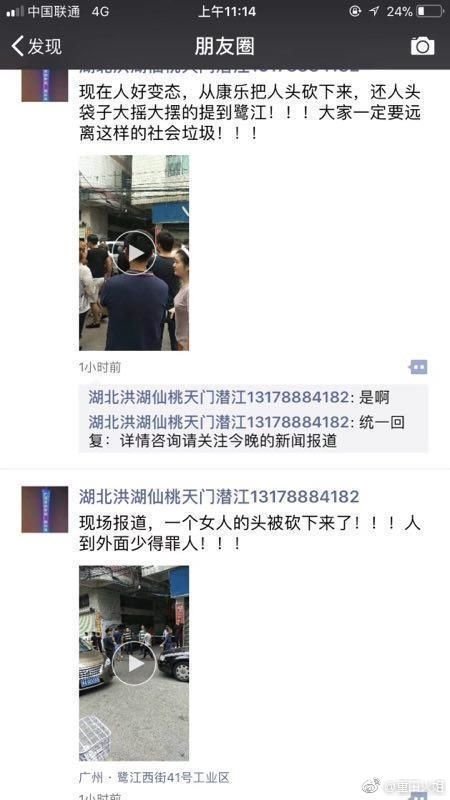The image size is (450, 800).
Task: Open location 广州·鹭江西街41号工业区
Action: coord(155,778)
